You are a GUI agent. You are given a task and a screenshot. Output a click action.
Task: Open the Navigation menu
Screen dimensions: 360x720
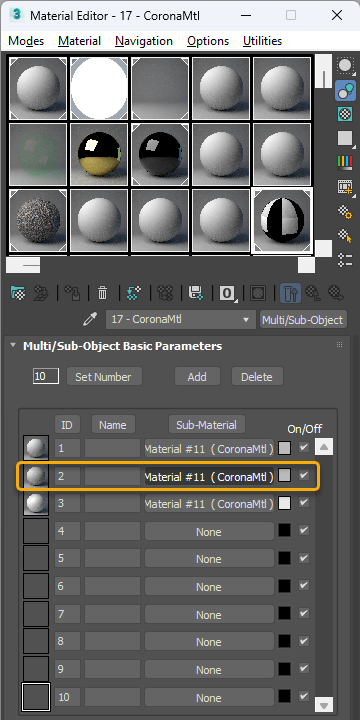[x=144, y=41]
